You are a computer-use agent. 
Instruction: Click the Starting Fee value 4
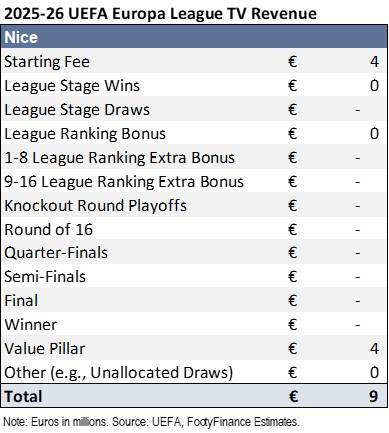point(374,62)
